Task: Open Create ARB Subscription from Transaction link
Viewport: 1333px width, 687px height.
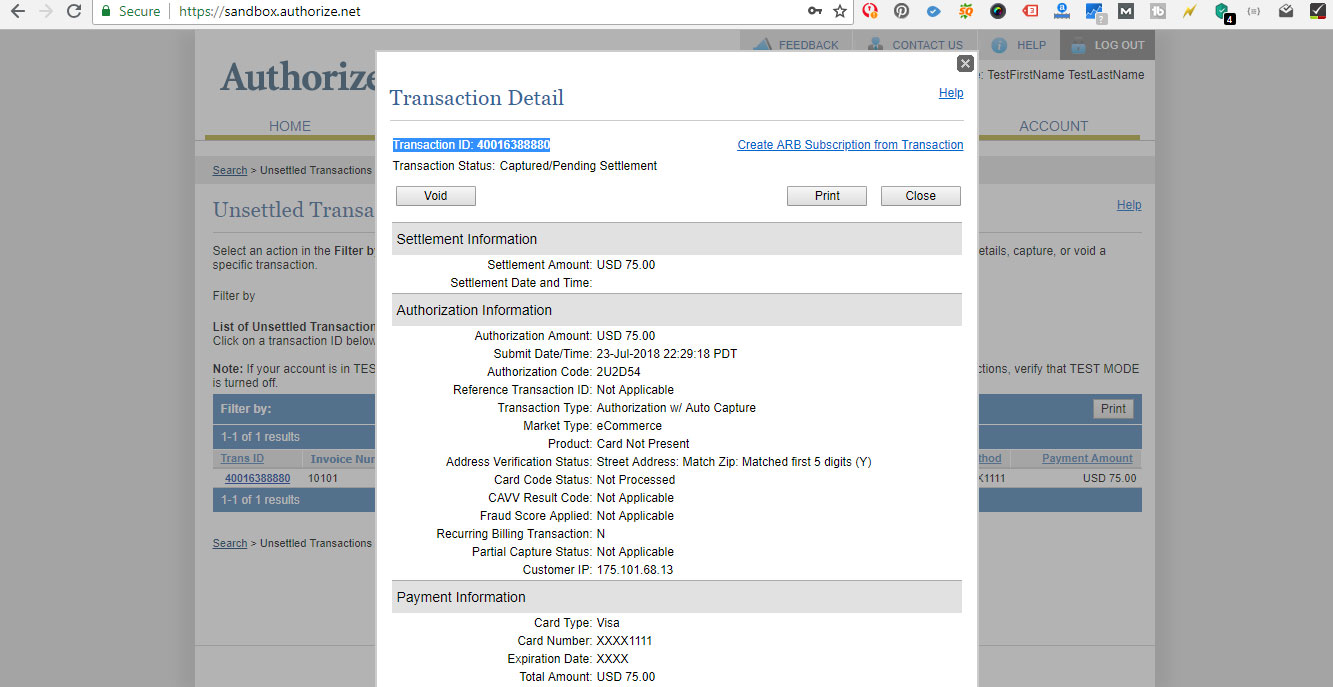Action: [850, 145]
